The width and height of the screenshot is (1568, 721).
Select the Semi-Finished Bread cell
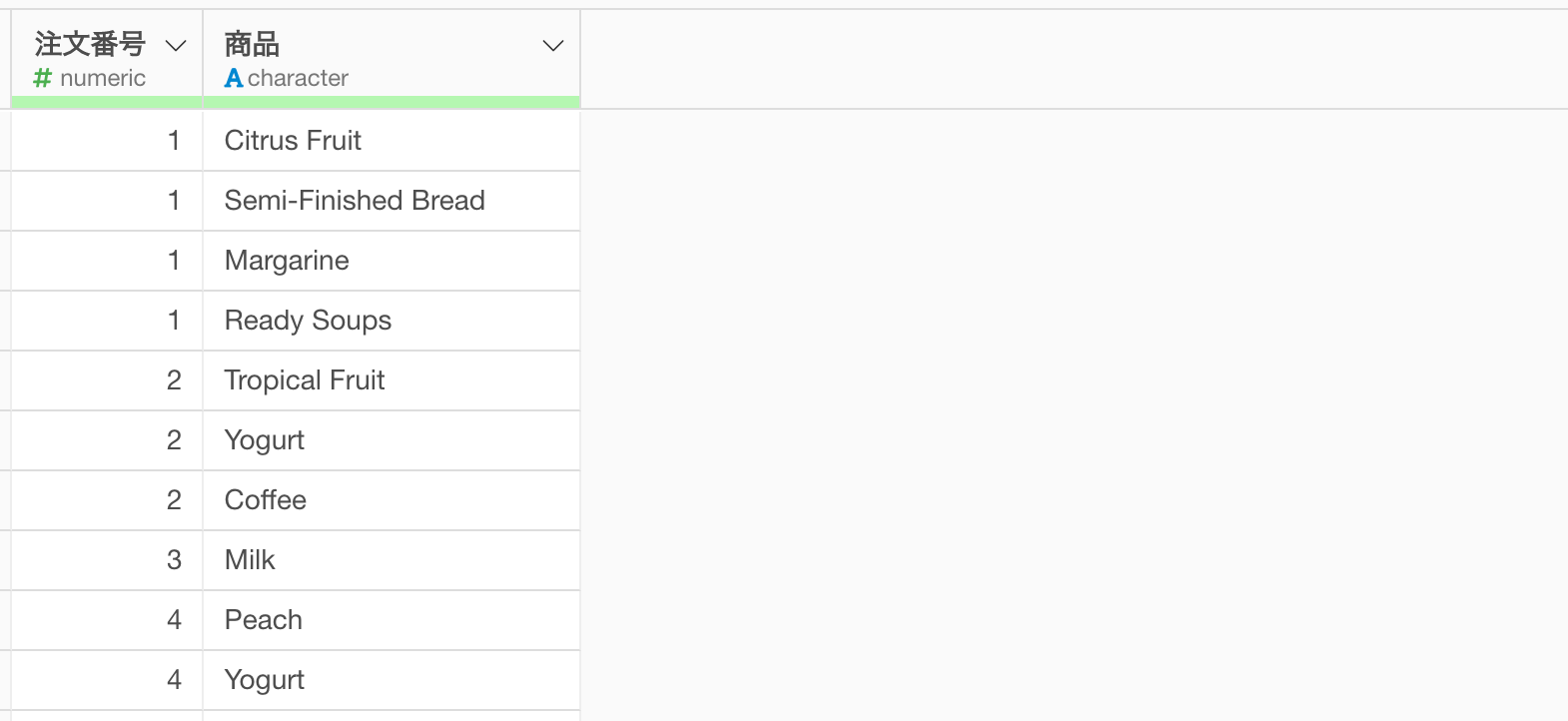(392, 201)
